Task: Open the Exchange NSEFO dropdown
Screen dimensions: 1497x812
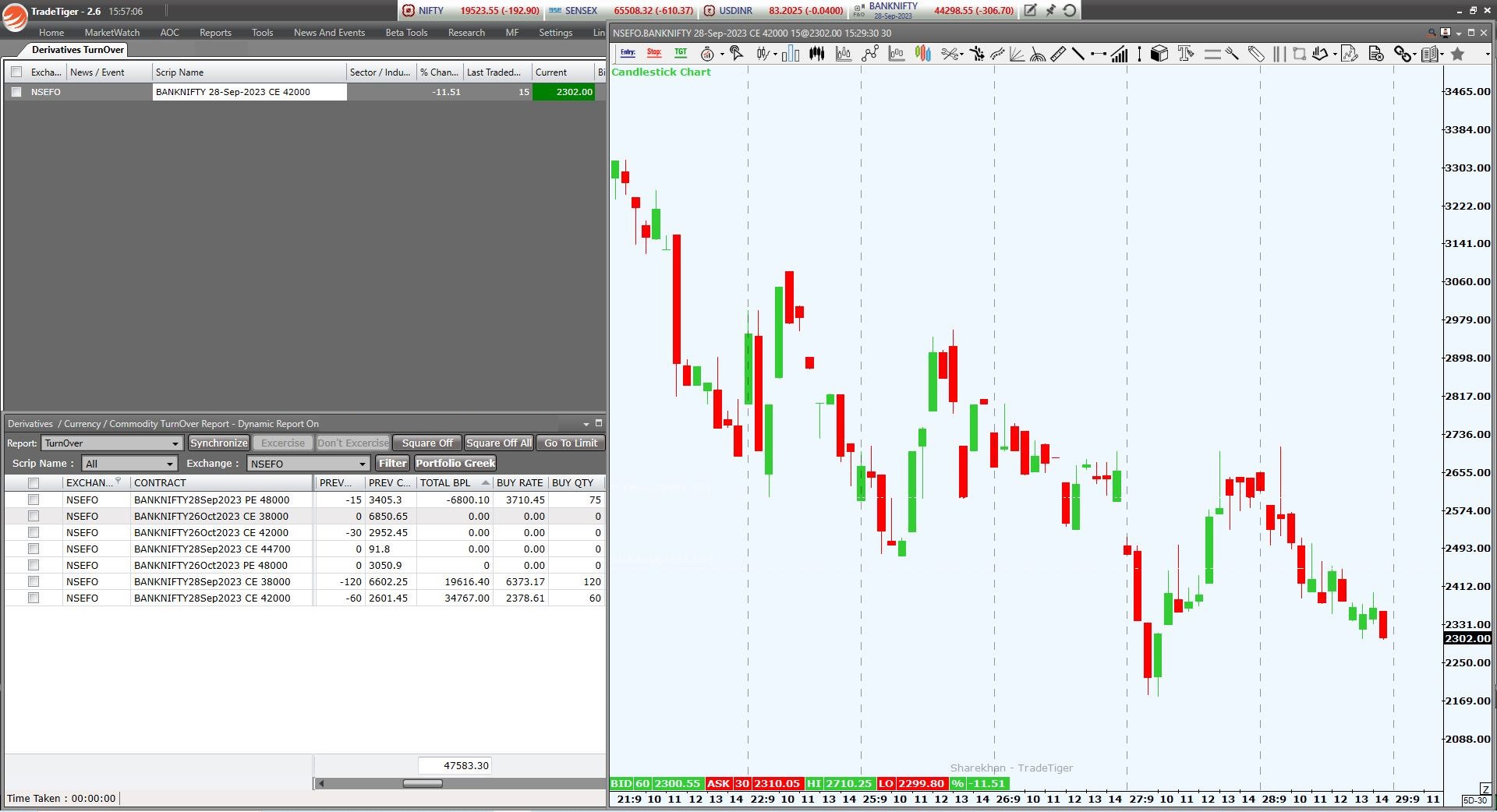Action: pyautogui.click(x=308, y=464)
